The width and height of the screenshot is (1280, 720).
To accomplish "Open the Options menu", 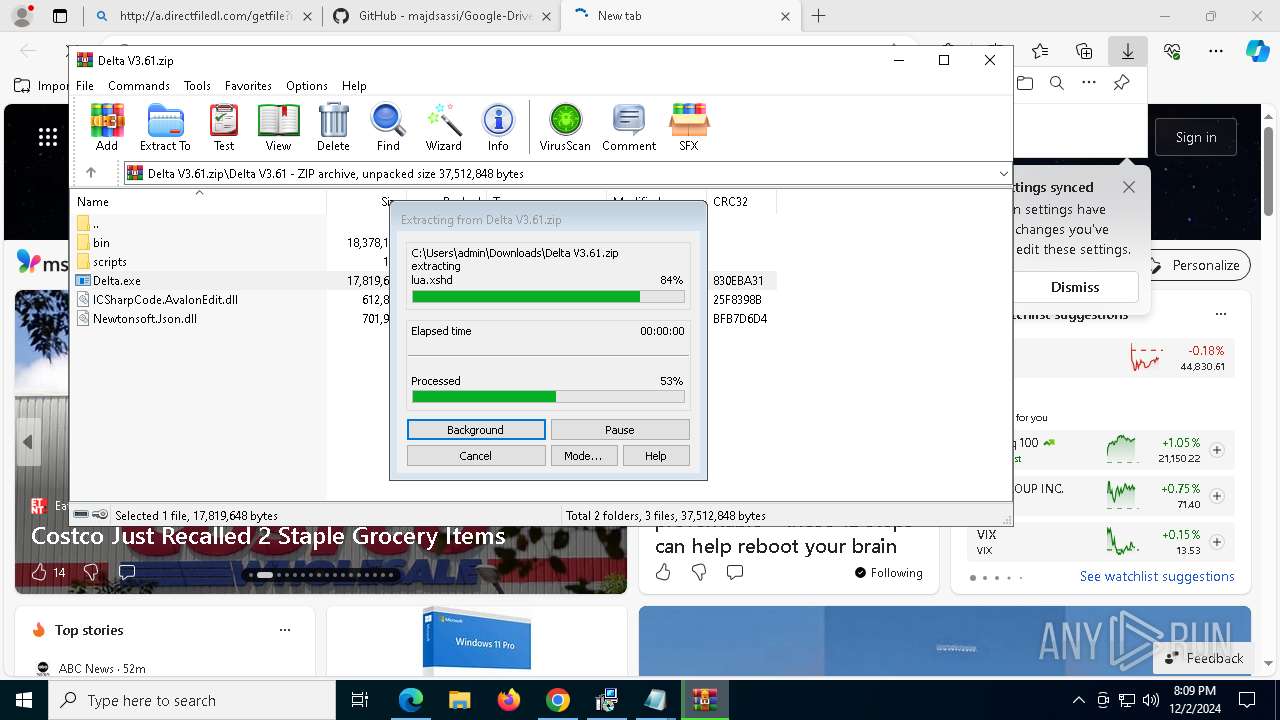I will 307,86.
